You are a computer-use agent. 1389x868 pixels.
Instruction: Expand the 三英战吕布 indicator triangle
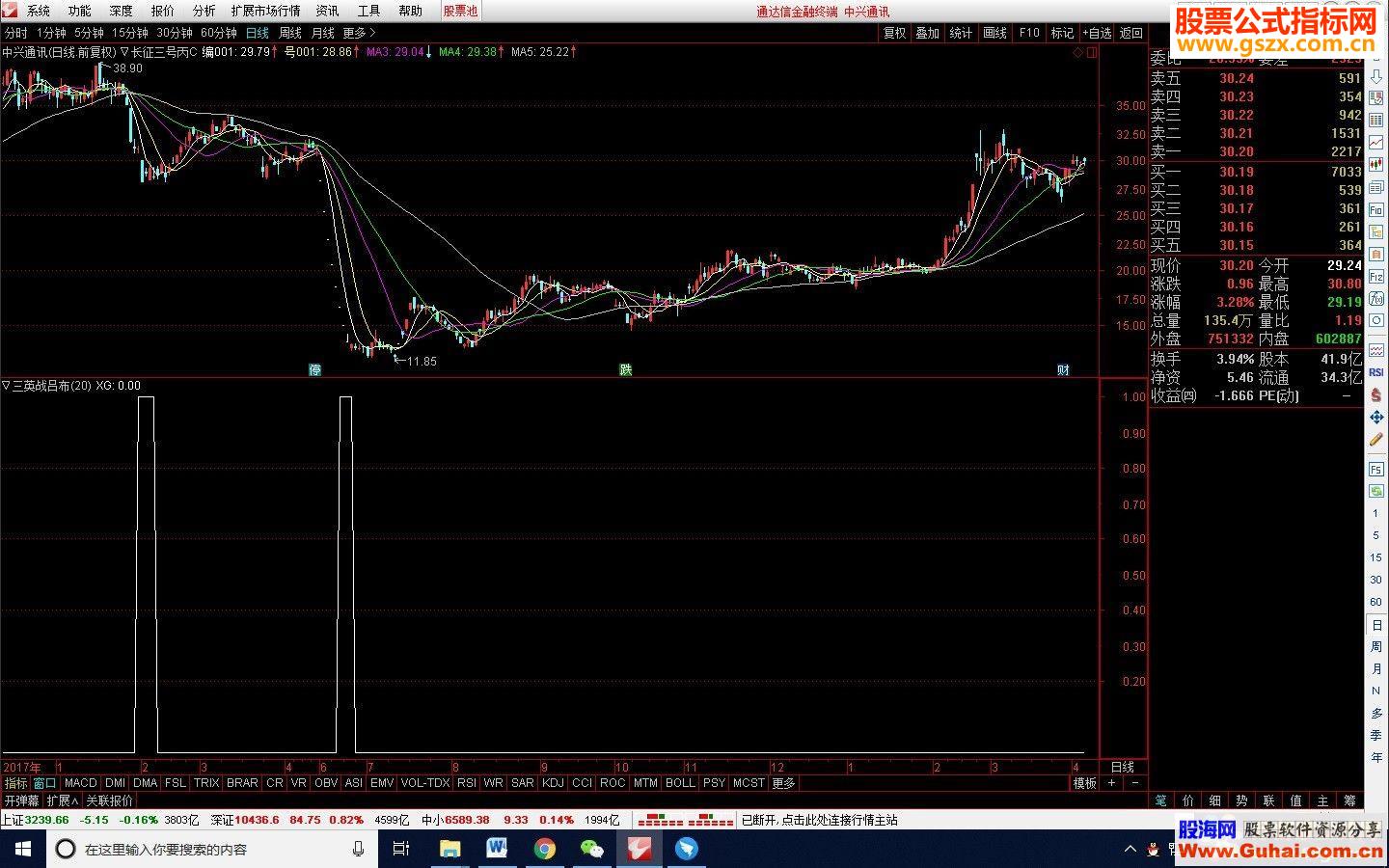pos(6,386)
